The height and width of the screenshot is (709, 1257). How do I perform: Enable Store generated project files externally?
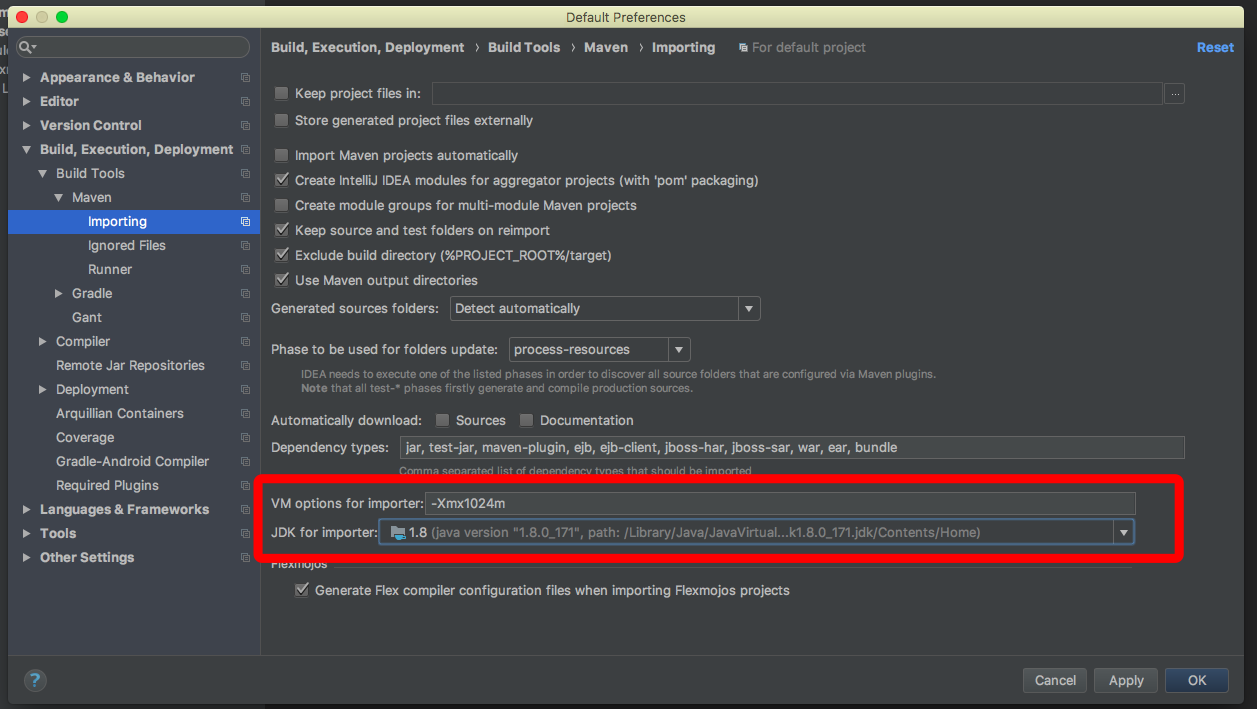282,121
